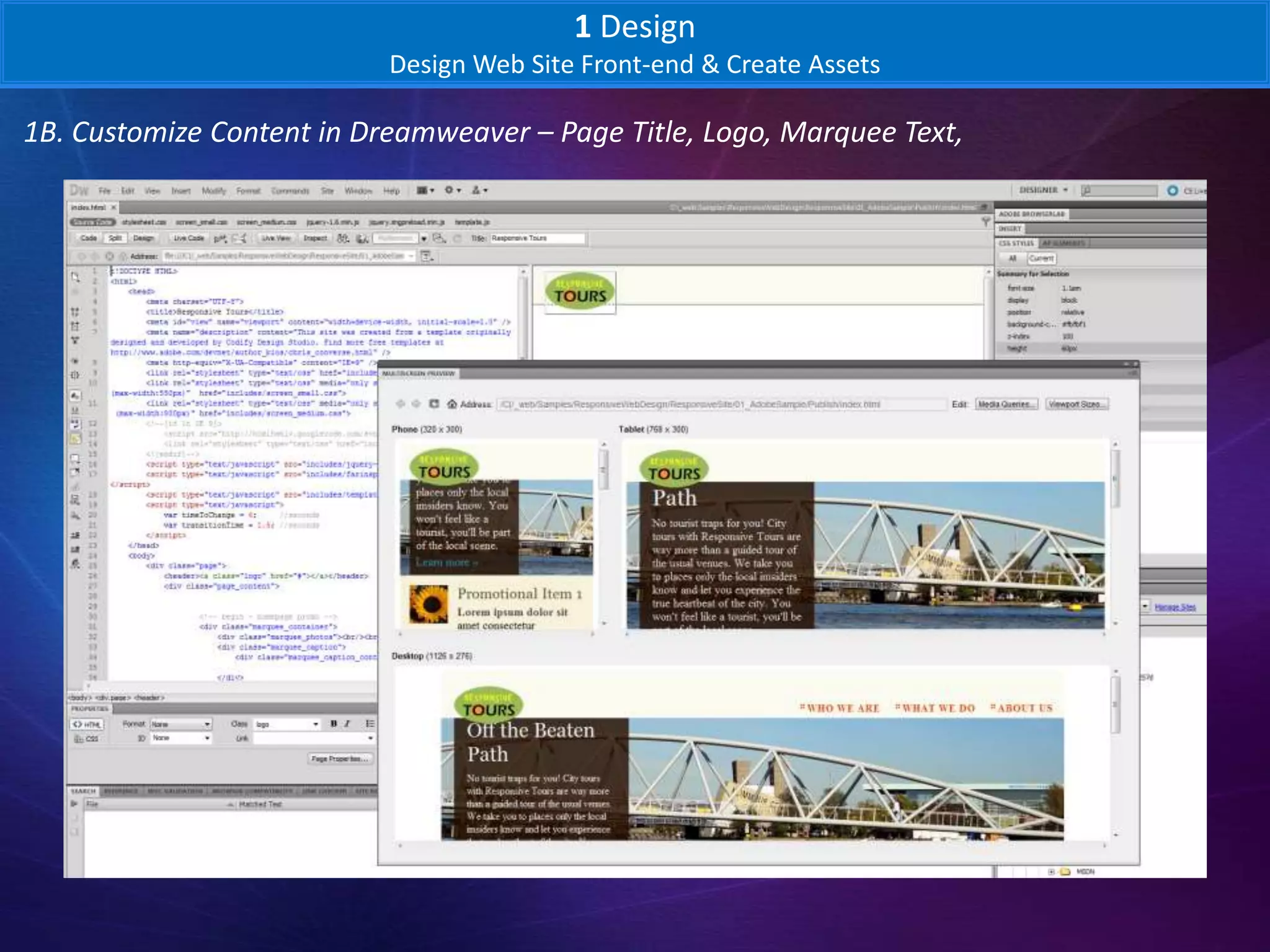Open the Commands menu
This screenshot has height=952, width=1270.
(290, 191)
